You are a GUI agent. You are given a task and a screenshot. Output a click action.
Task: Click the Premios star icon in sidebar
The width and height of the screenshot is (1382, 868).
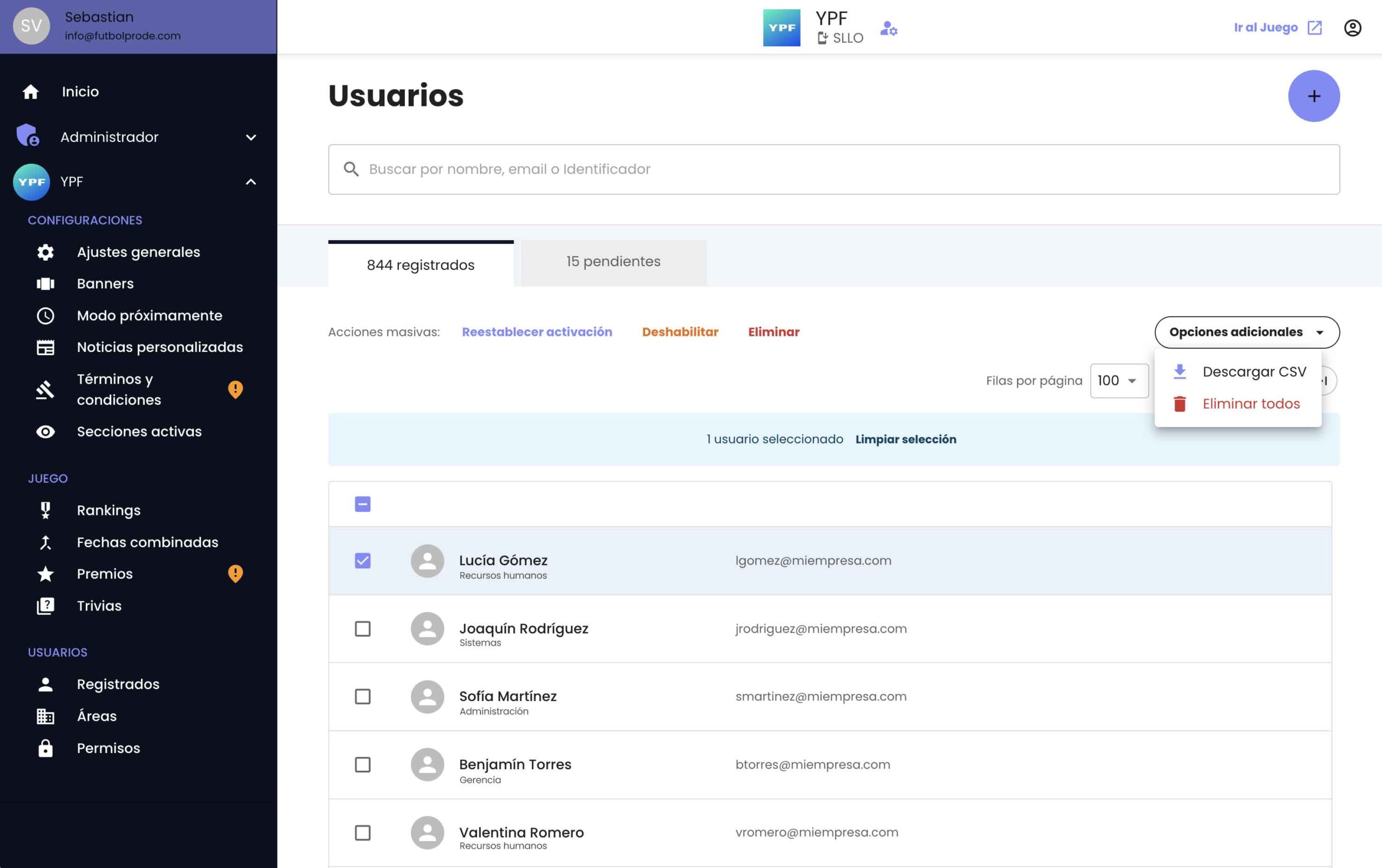[45, 574]
